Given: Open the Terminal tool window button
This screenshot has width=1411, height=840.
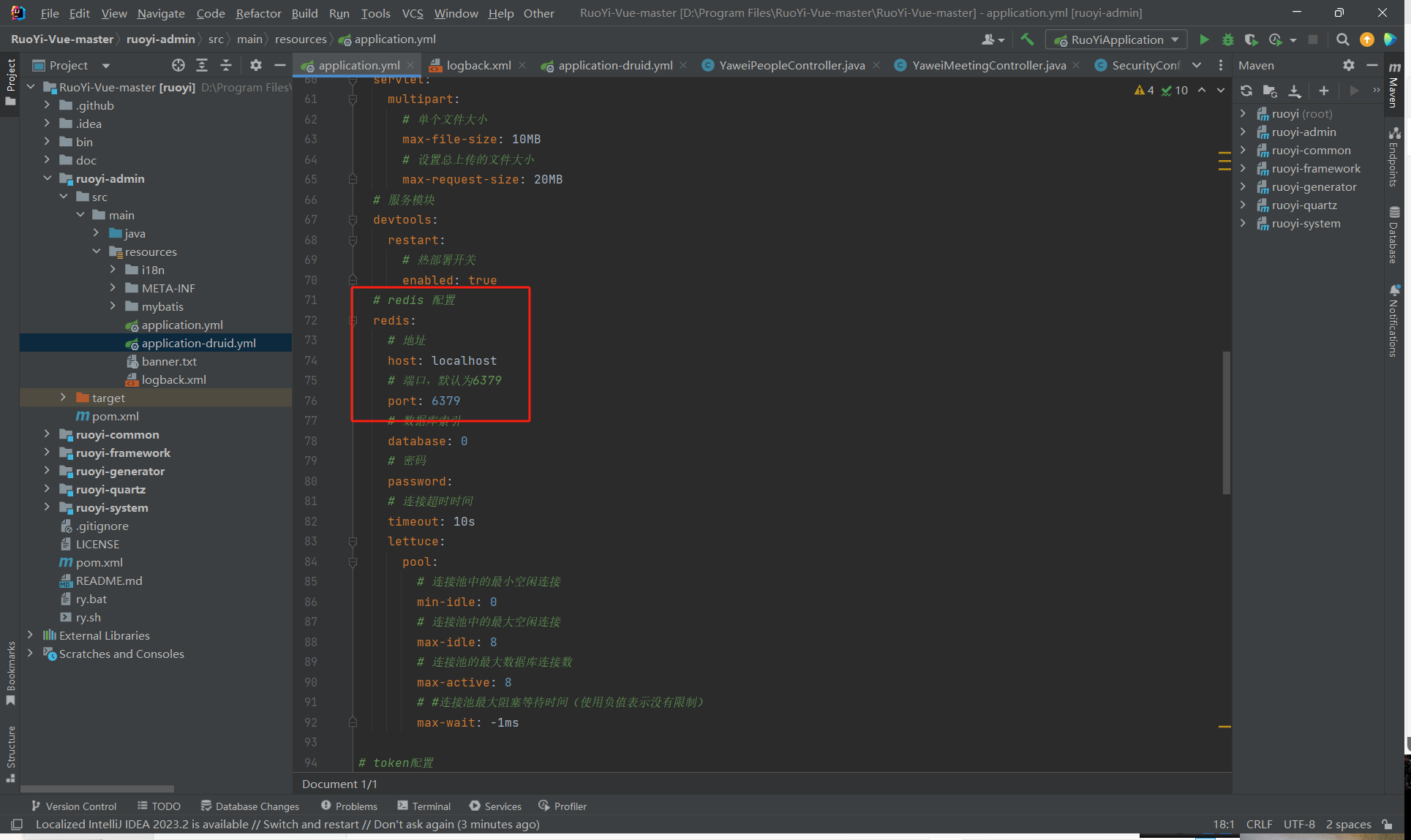Looking at the screenshot, I should 424,806.
